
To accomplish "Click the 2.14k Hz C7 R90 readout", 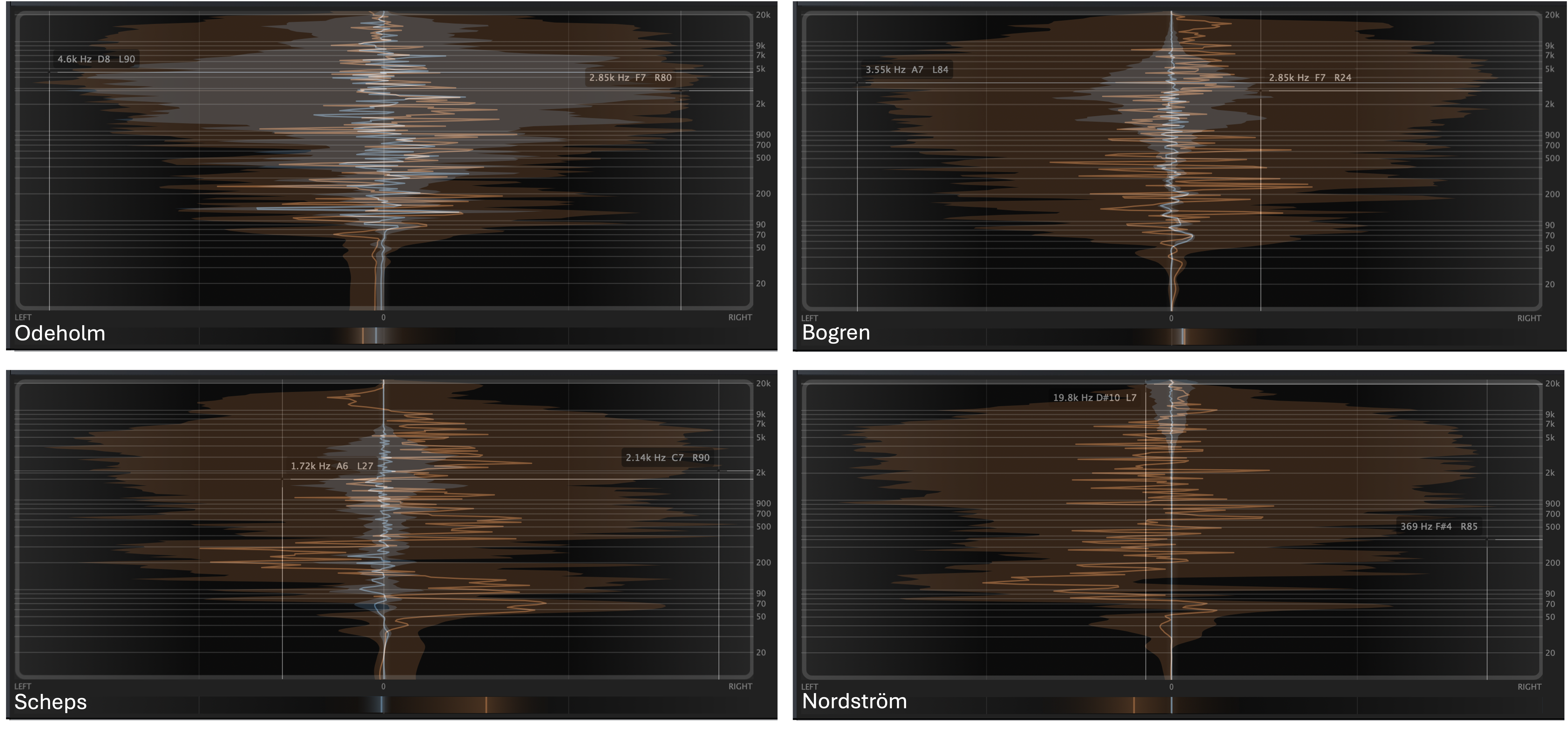I will click(x=668, y=458).
